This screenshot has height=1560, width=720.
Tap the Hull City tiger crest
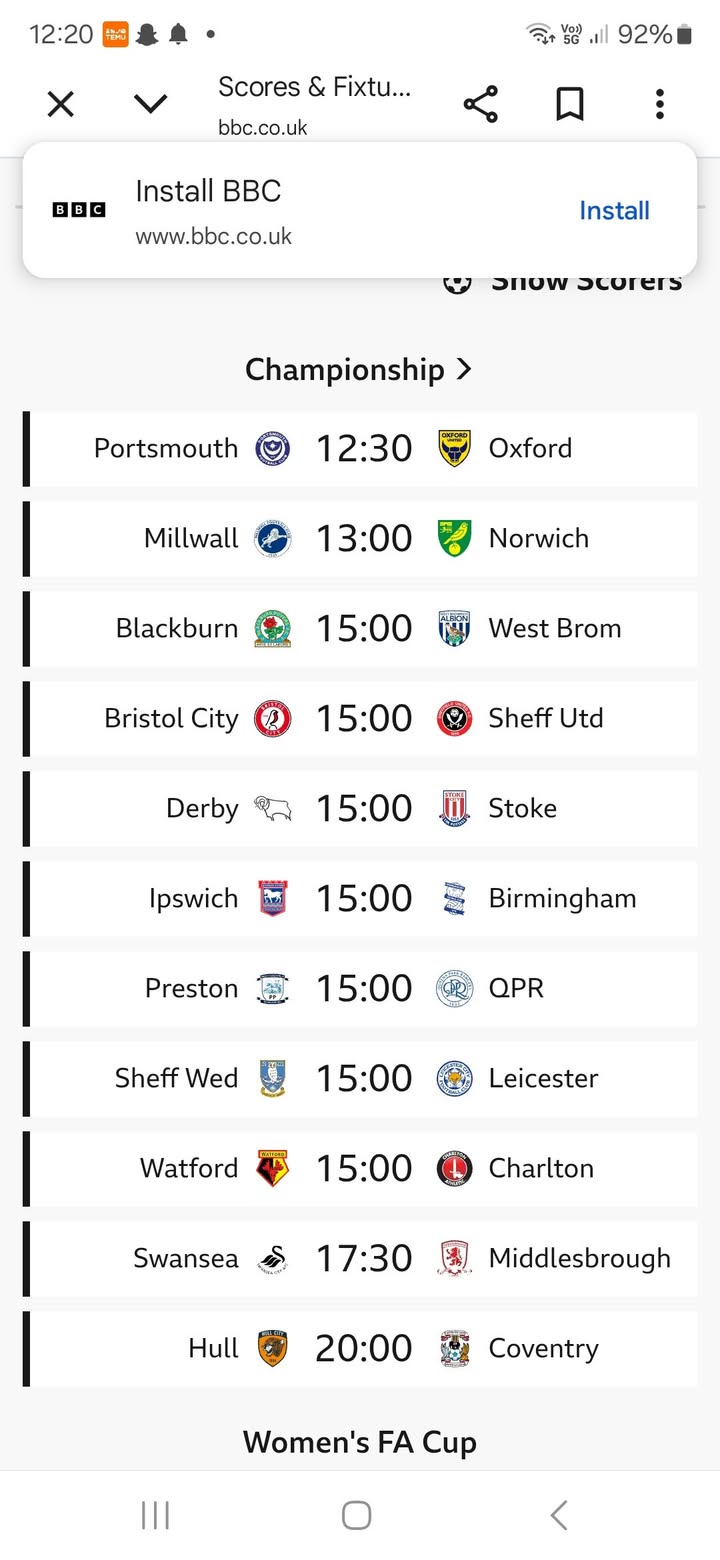click(272, 1349)
